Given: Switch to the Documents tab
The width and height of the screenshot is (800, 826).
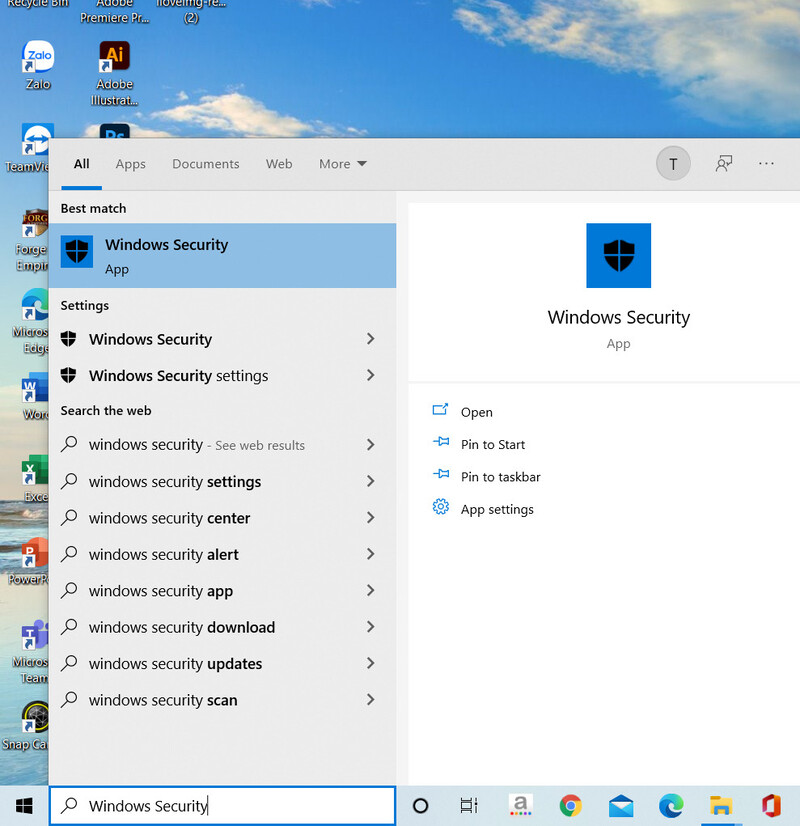Looking at the screenshot, I should coord(205,164).
